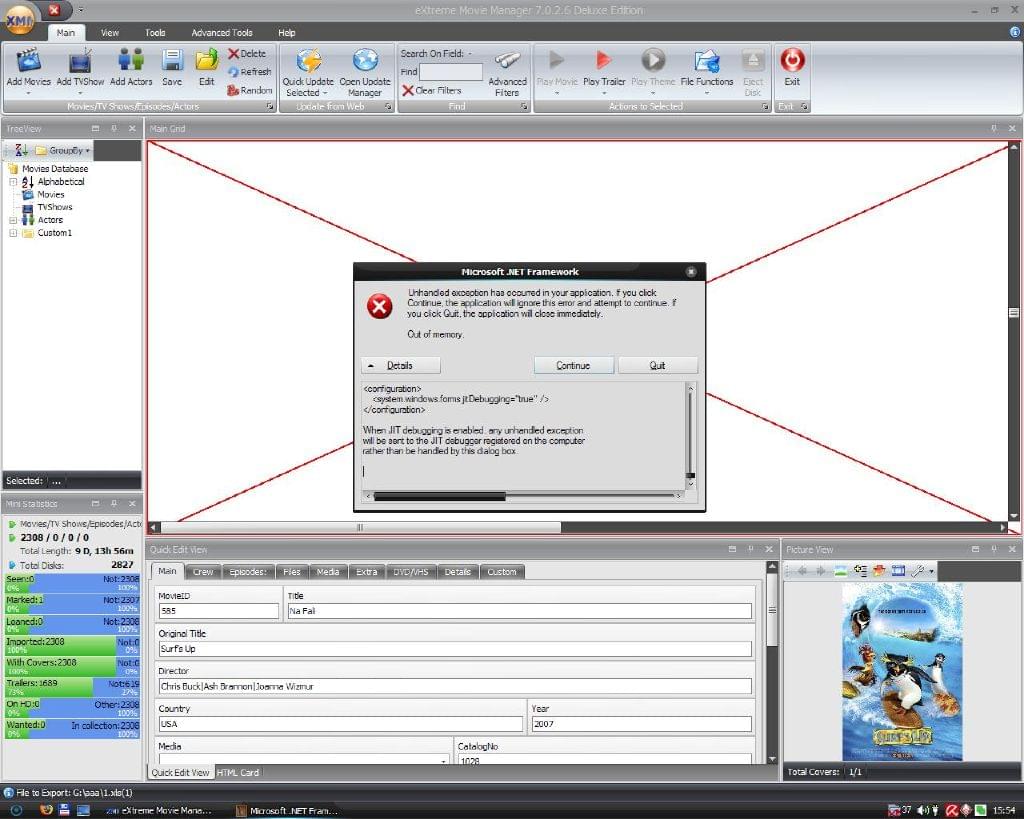This screenshot has width=1024, height=819.
Task: Click the next cover arrow in Picture View
Action: pyautogui.click(x=821, y=571)
